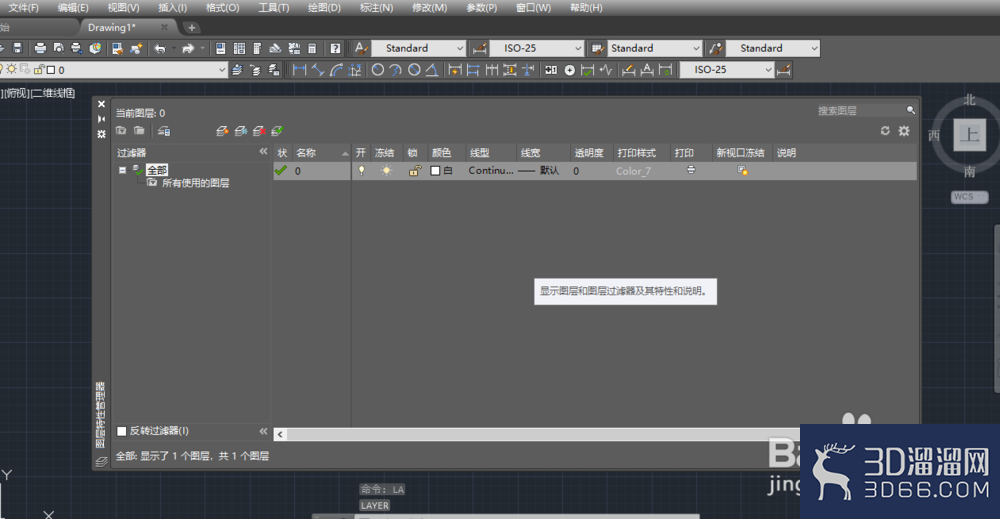Screen dimensions: 1000x519
Task: Open layer manager settings gear icon
Action: (x=904, y=131)
